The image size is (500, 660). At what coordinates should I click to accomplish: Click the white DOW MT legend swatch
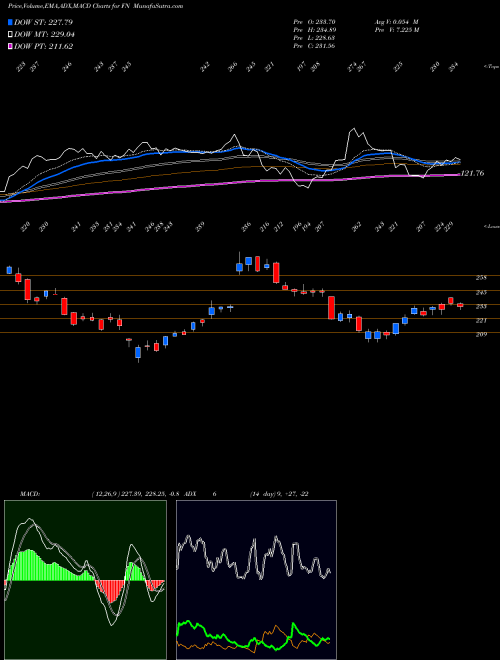click(10, 35)
